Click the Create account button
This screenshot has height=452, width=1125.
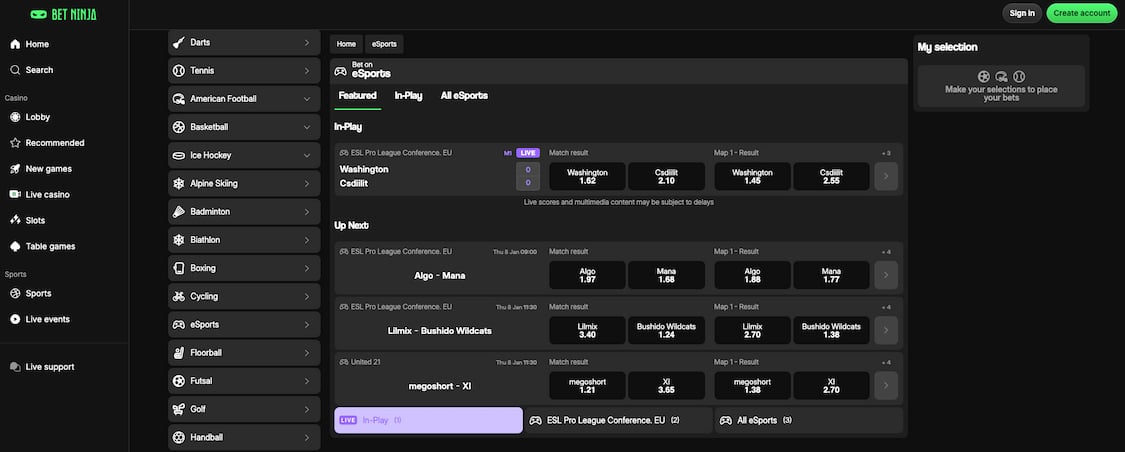[1082, 13]
